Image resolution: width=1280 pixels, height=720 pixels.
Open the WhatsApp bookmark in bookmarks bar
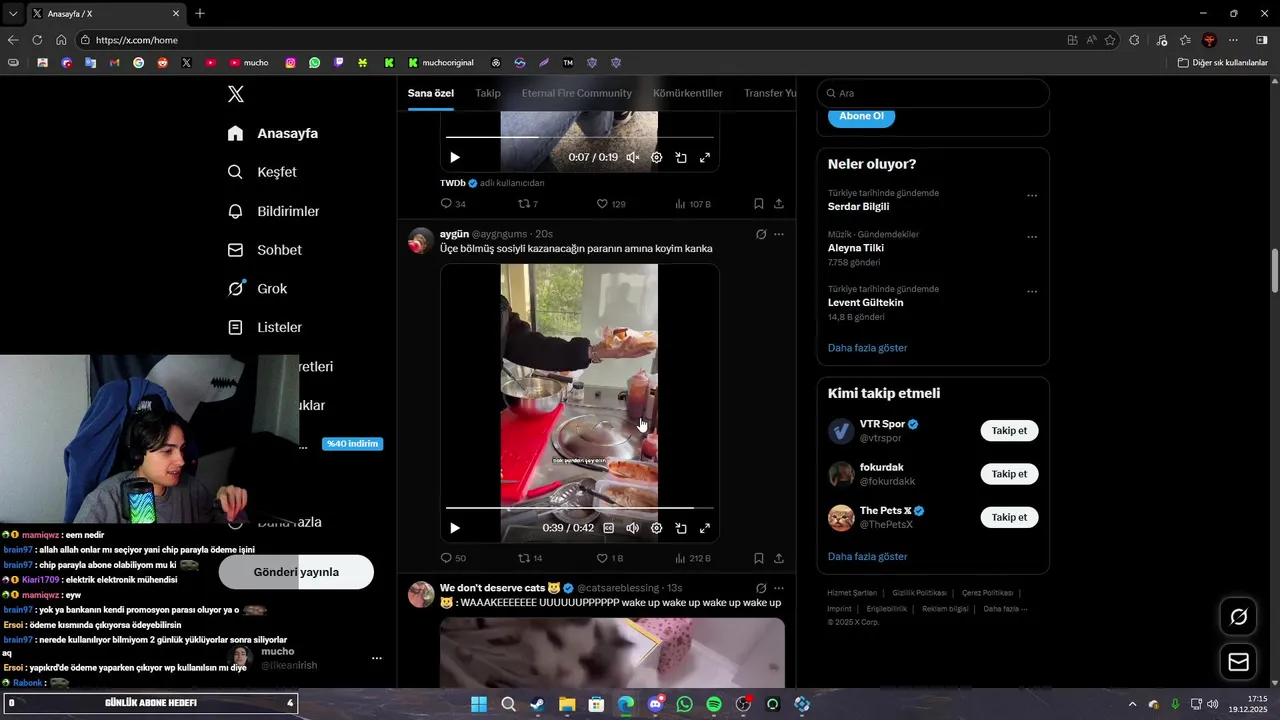(x=315, y=62)
